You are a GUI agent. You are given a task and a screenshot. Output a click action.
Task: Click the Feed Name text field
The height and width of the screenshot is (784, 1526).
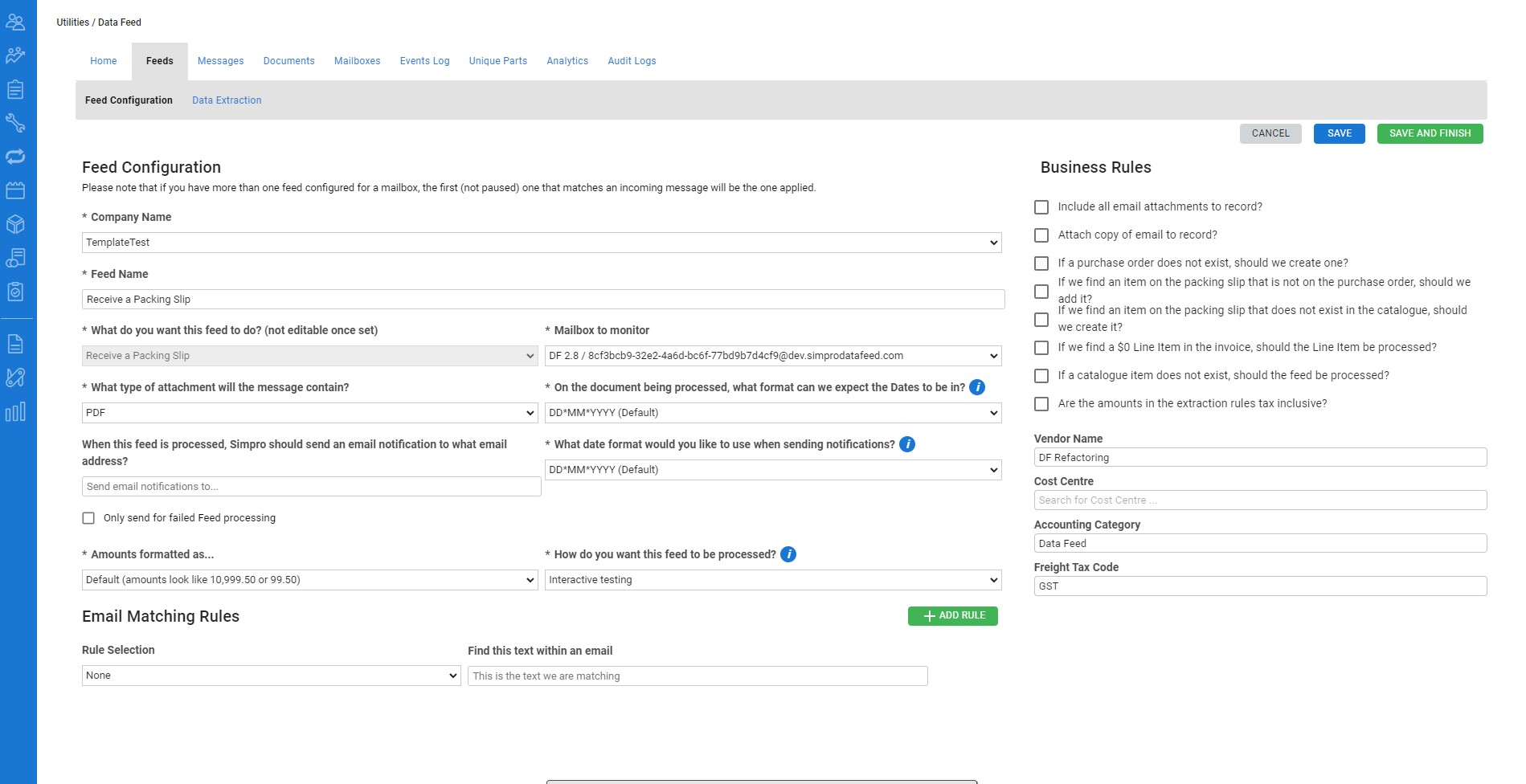pos(542,300)
